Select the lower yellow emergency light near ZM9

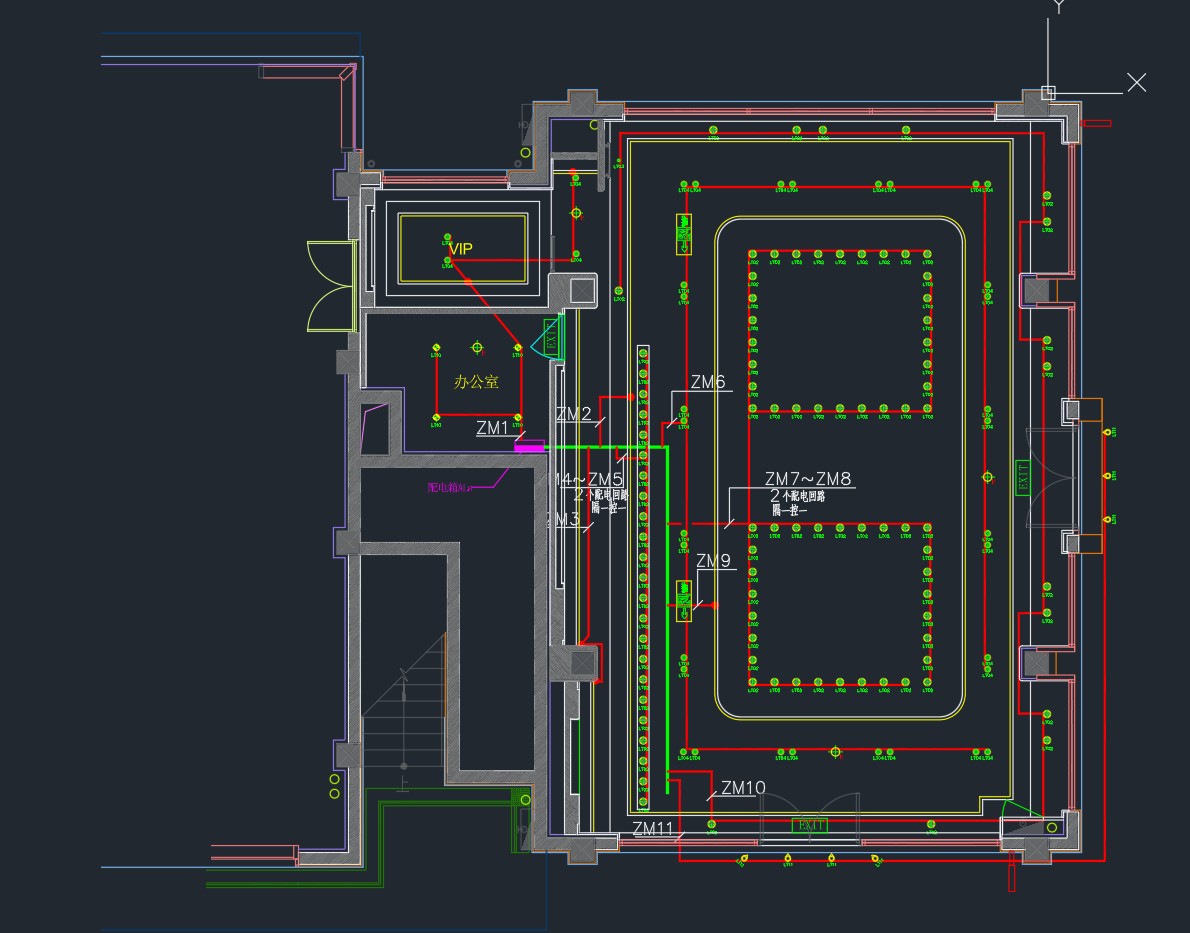coord(685,600)
